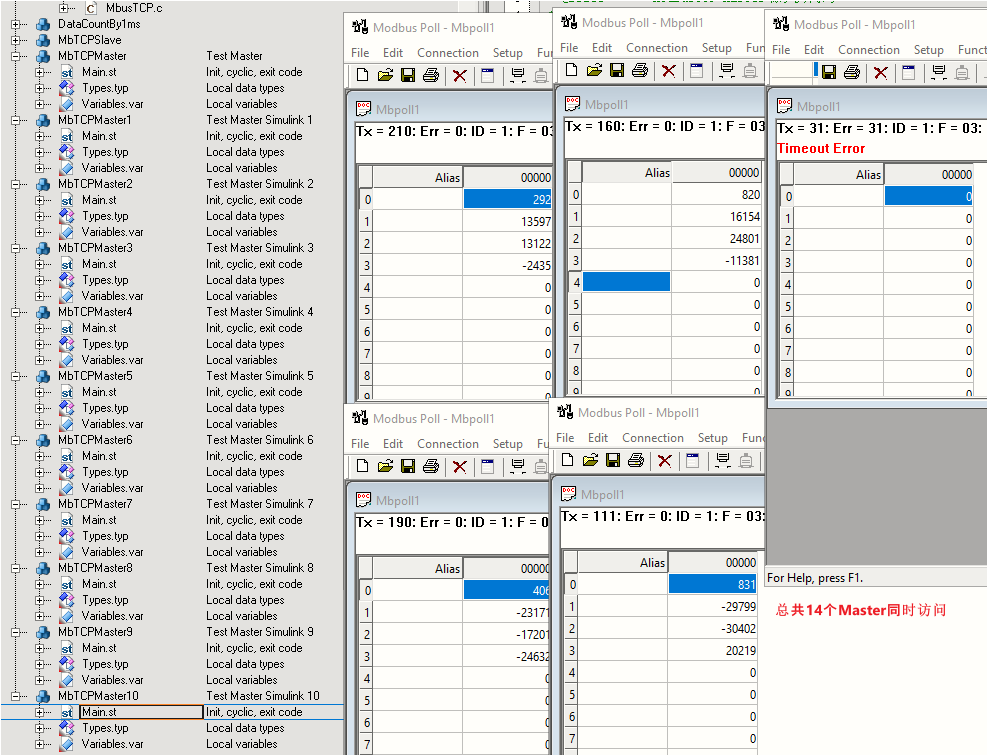Collapse the MbTCPMaster1 tree node
The image size is (987, 755).
(x=16, y=120)
